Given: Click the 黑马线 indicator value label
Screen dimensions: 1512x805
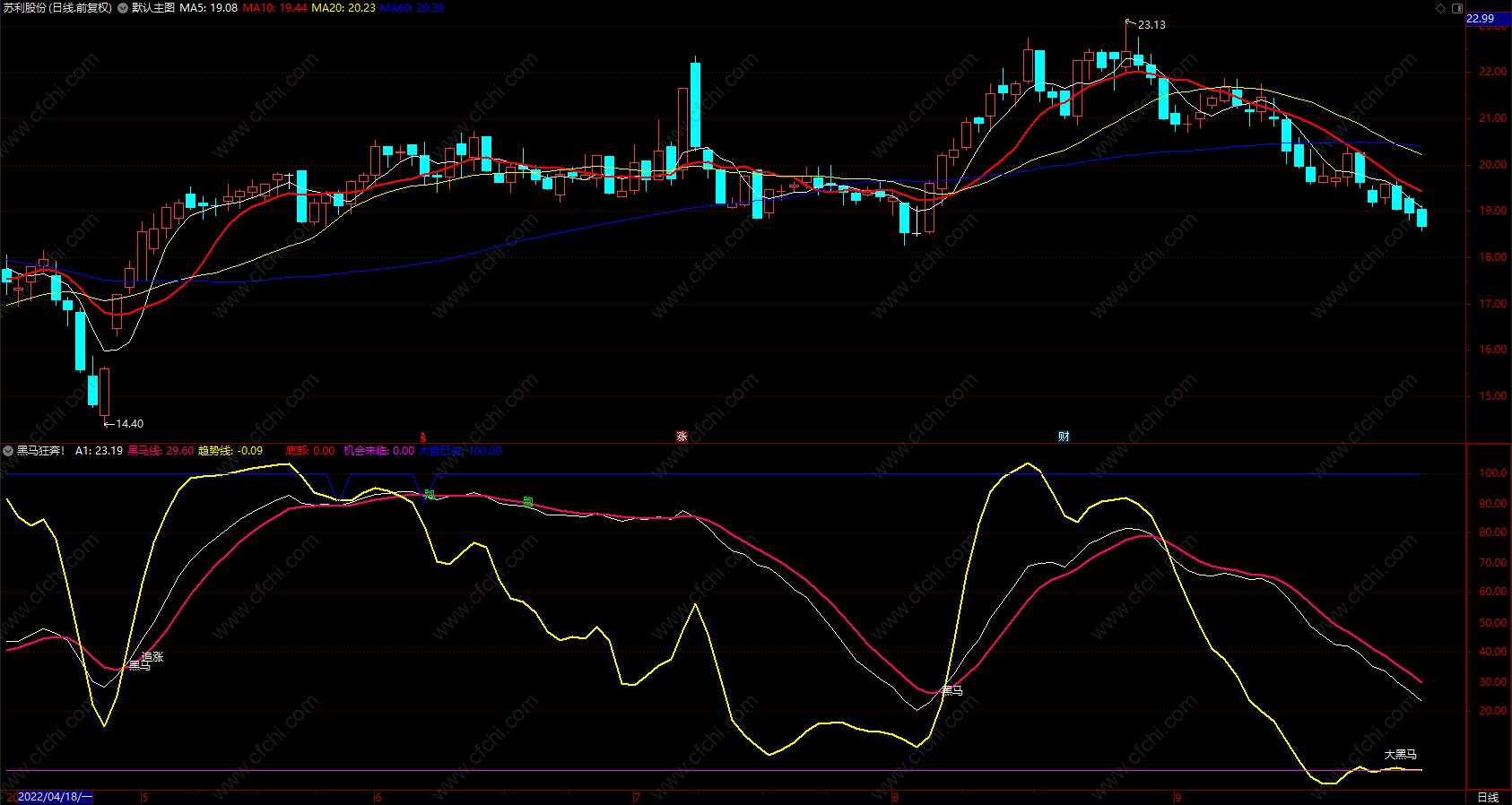Looking at the screenshot, I should 161,451.
